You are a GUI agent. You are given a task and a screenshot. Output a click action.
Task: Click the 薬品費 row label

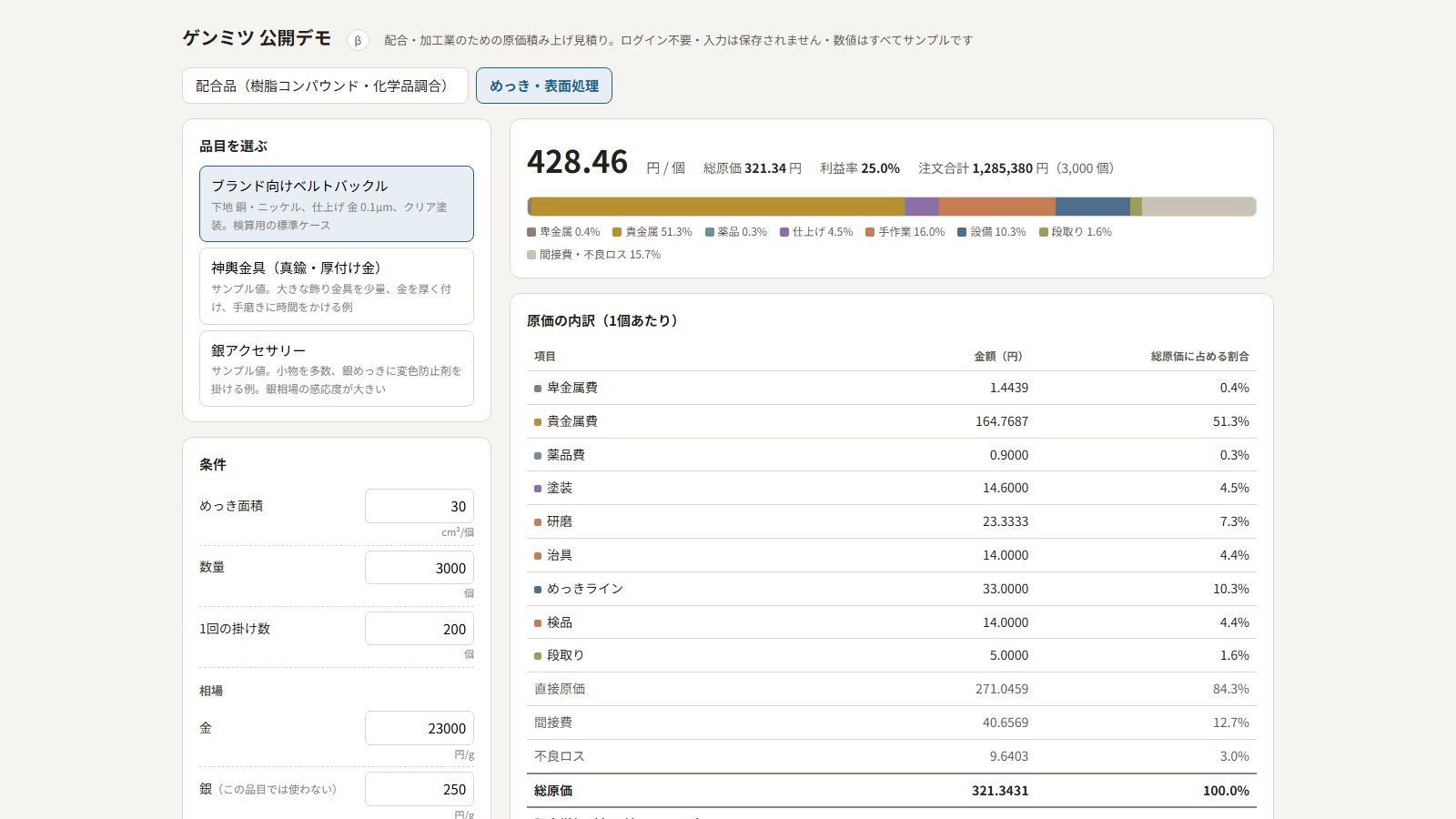click(566, 455)
